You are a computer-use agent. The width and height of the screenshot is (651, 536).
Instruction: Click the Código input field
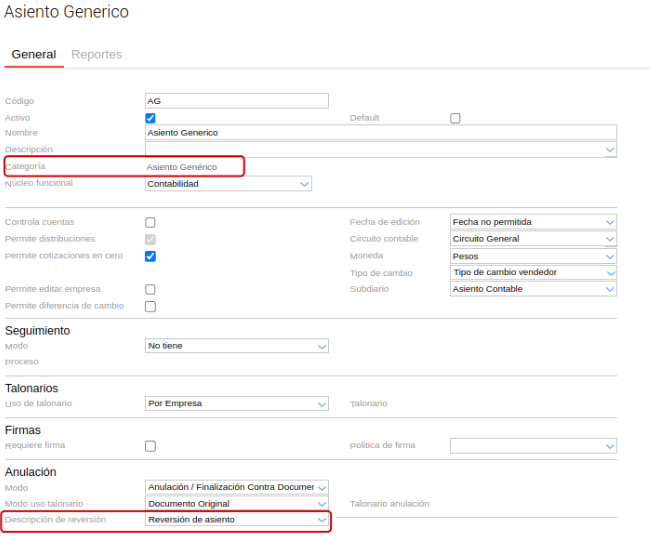coord(236,101)
